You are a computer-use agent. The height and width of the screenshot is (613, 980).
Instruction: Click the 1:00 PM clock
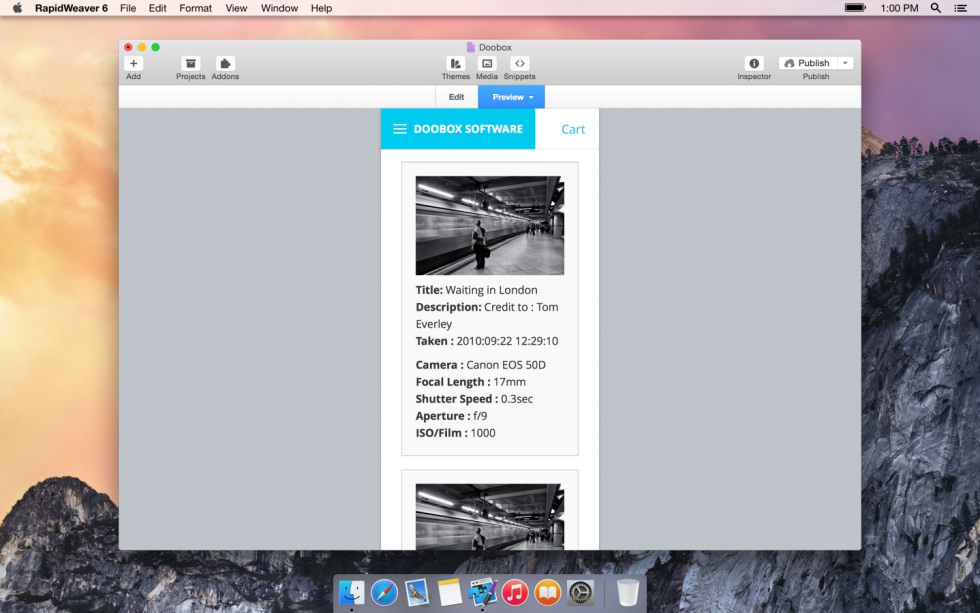tap(899, 8)
